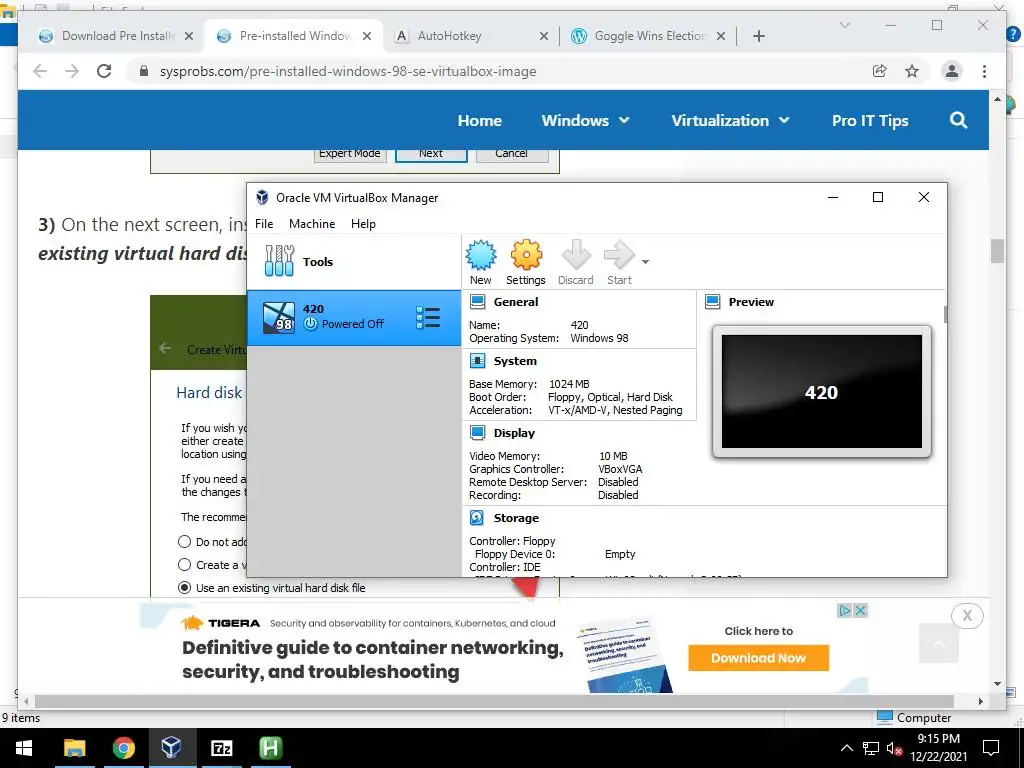The width and height of the screenshot is (1024, 768).
Task: Click the network tray icon
Action: 871,748
